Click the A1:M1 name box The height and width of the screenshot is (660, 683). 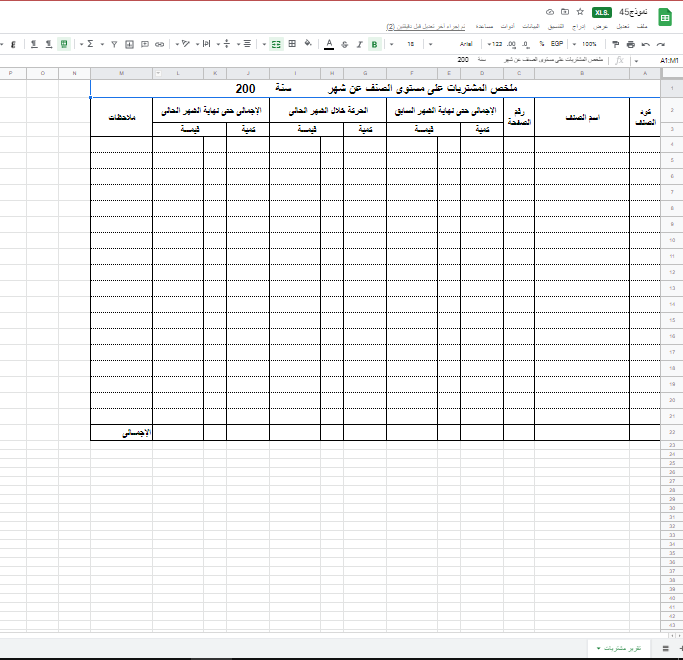[667, 60]
